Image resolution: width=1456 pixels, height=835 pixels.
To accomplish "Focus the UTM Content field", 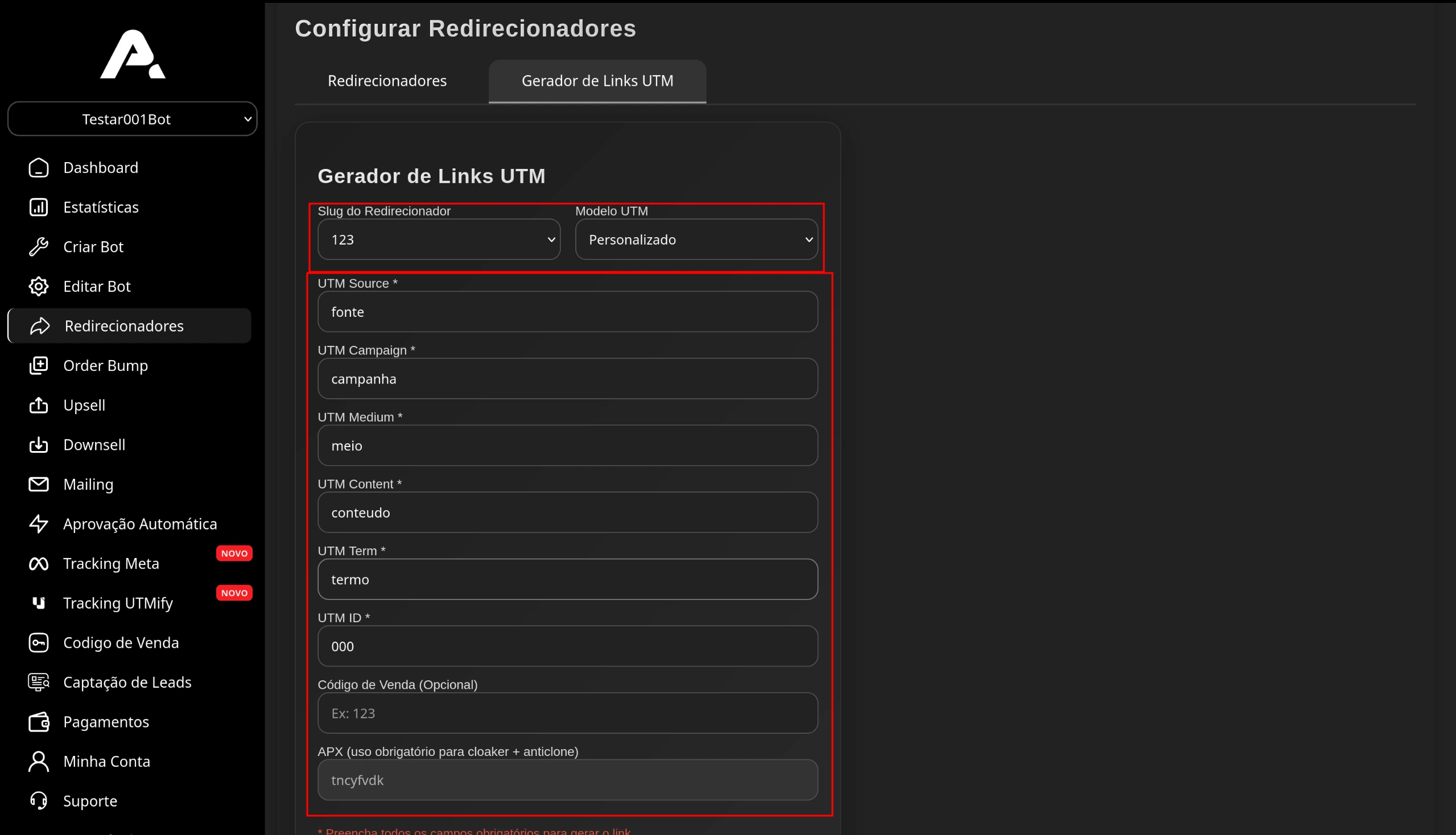I will coord(567,512).
